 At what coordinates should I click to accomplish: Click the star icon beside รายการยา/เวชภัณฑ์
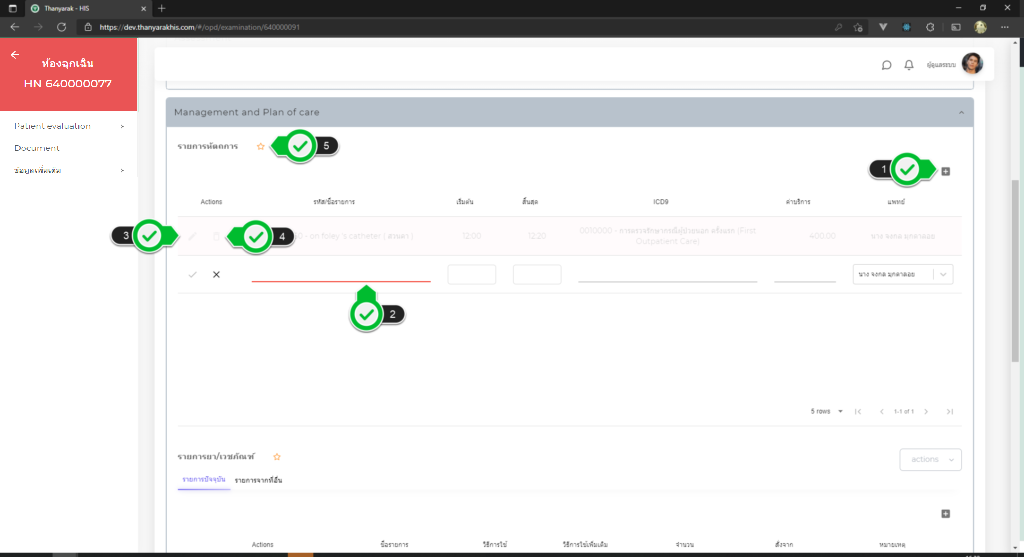pos(277,456)
